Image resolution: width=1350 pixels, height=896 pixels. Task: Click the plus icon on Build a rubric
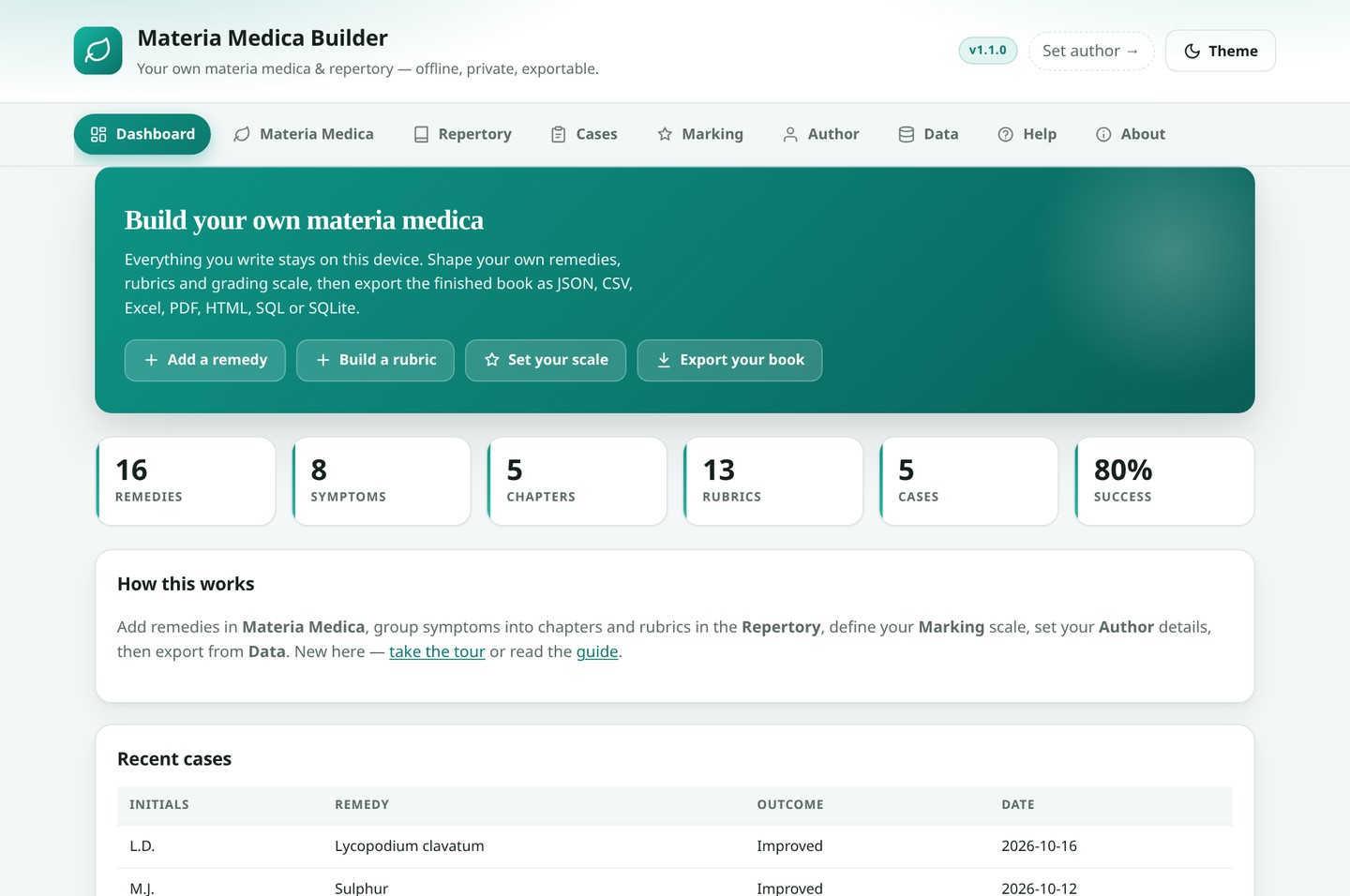tap(322, 360)
